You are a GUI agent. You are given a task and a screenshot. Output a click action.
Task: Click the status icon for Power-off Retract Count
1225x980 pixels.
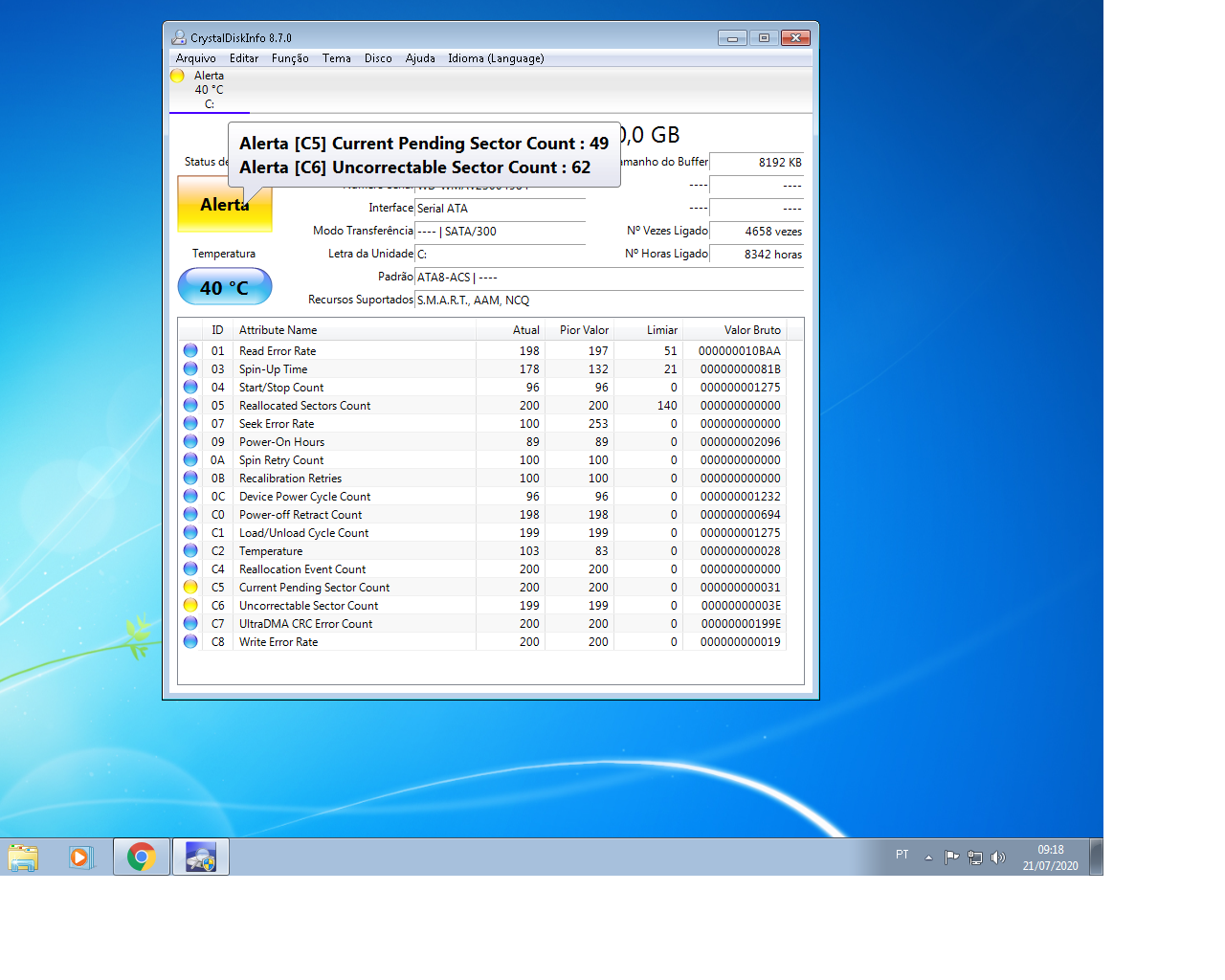point(190,514)
